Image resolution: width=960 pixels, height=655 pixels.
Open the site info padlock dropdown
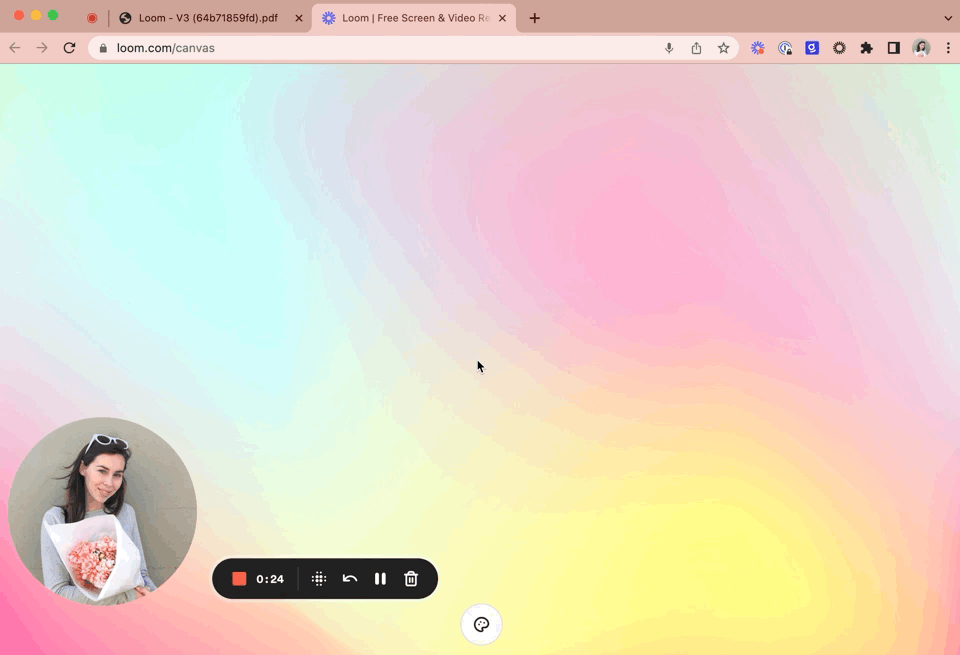[x=101, y=47]
